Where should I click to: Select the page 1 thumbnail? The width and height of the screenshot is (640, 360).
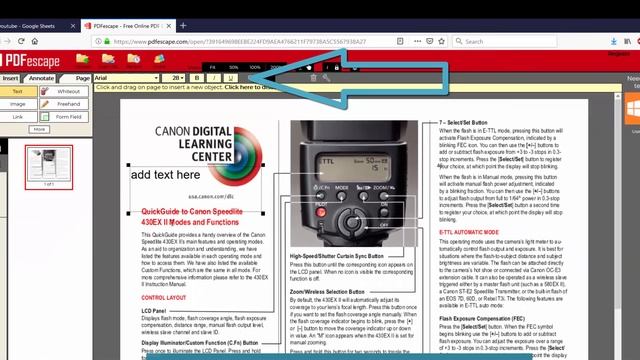tap(49, 167)
